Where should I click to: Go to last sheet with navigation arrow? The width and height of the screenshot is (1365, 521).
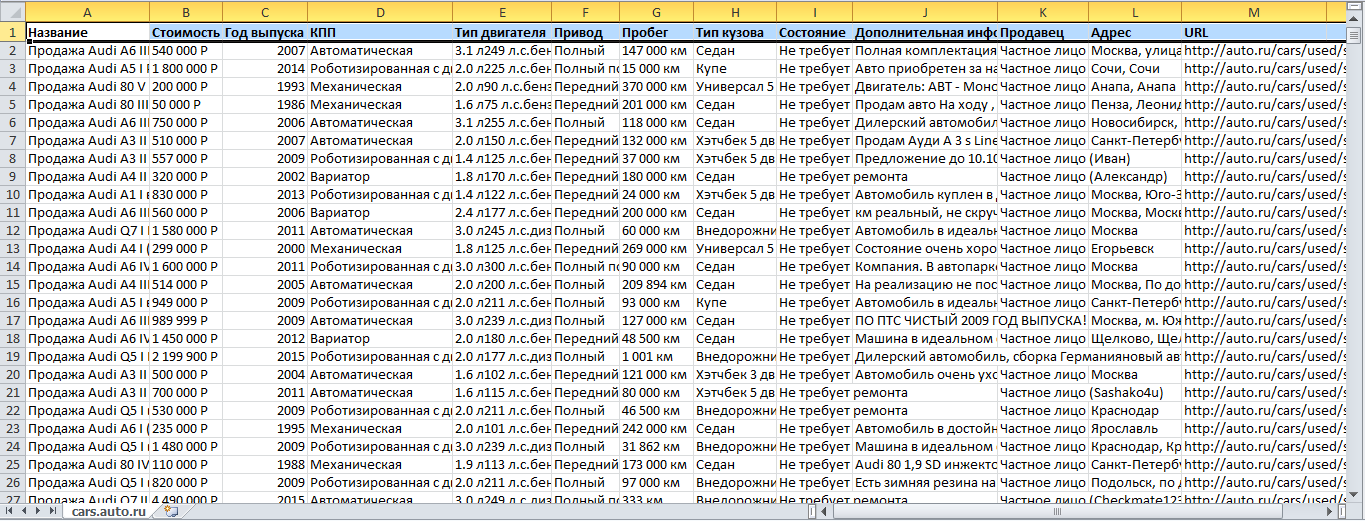pos(52,511)
